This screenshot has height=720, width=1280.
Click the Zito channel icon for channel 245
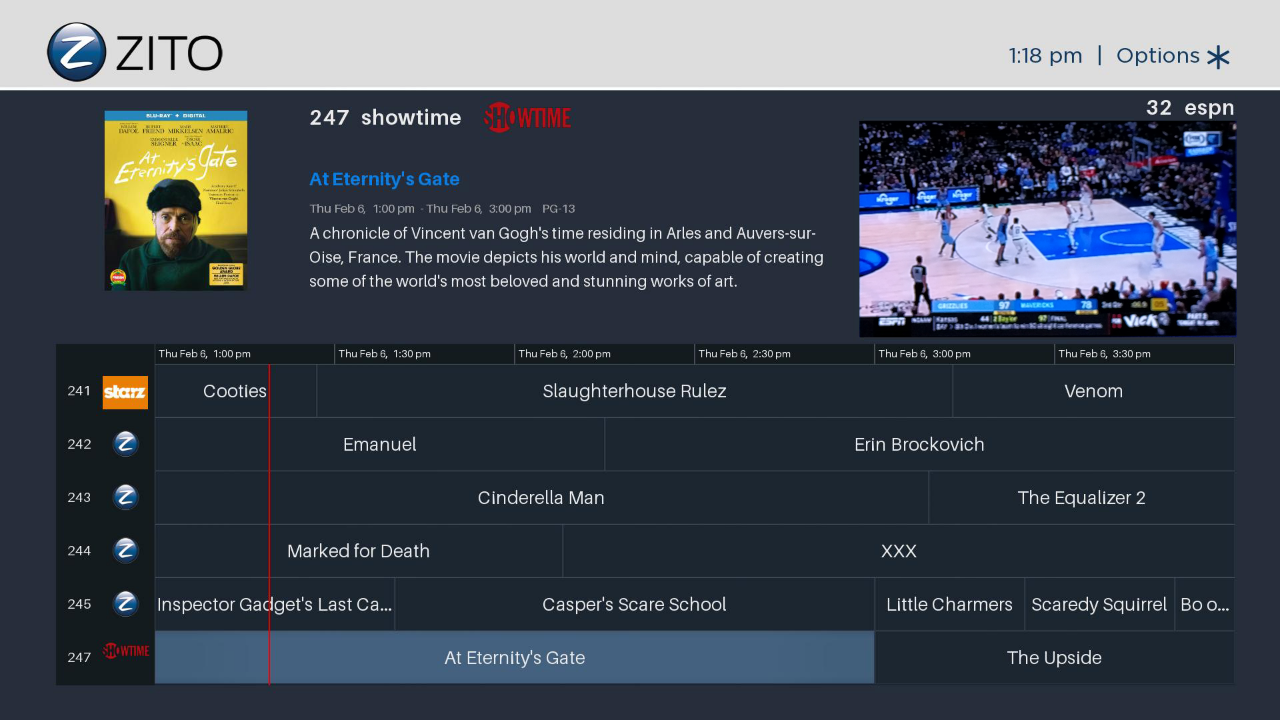tap(125, 604)
